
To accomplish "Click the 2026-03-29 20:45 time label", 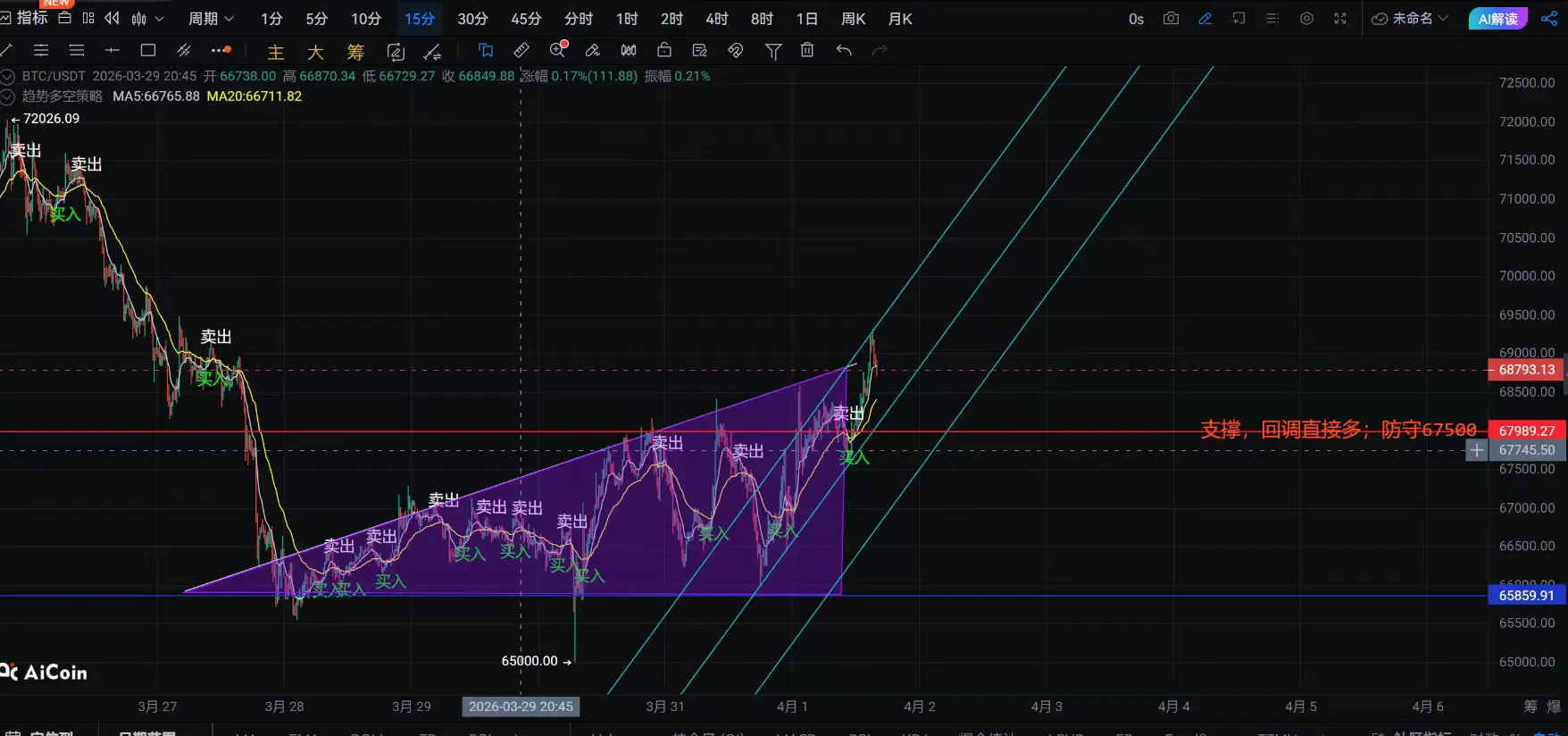I will coord(521,707).
